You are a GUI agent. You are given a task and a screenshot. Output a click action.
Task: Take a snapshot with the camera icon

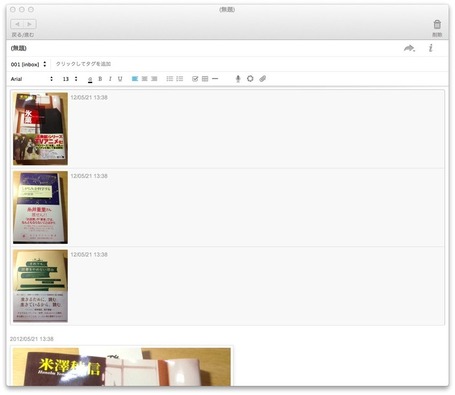[x=250, y=79]
